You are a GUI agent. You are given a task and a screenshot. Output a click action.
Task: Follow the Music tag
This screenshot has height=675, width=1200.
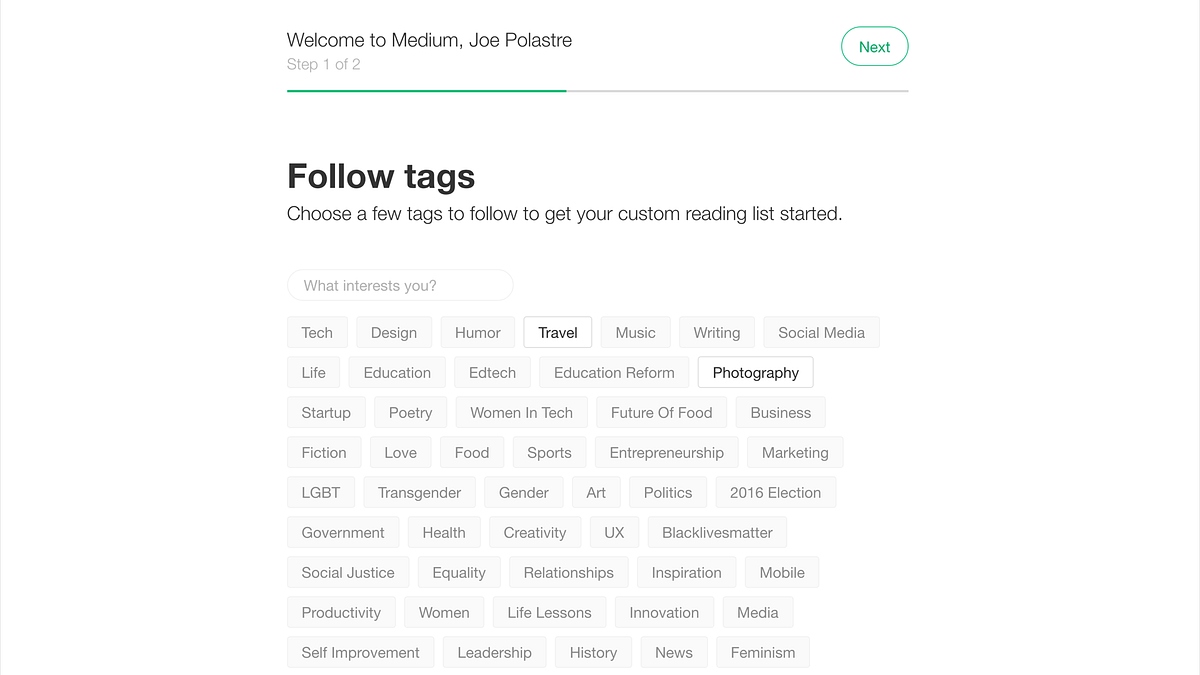click(636, 333)
